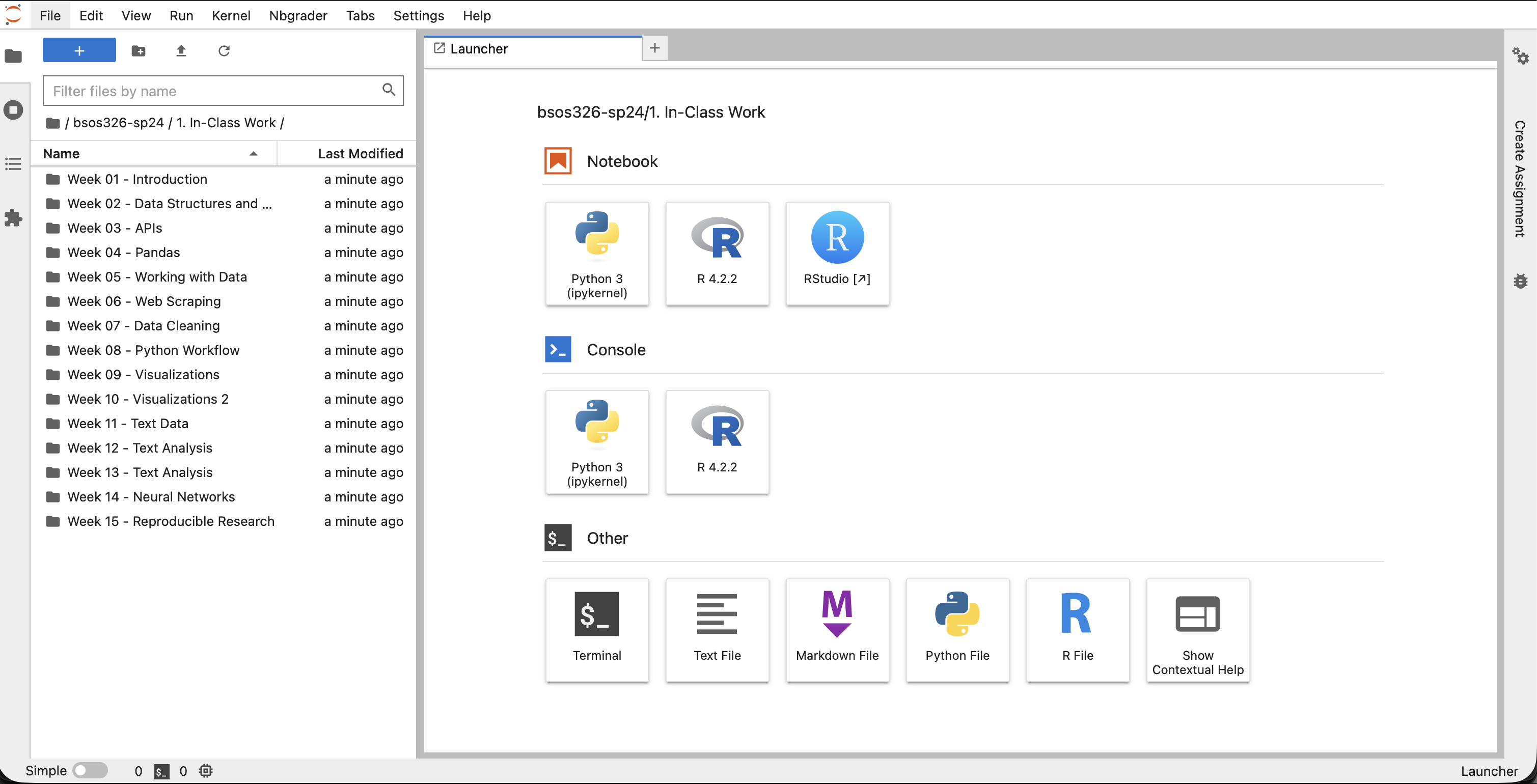This screenshot has height=784, width=1537.
Task: Click the upload files icon
Action: point(181,51)
